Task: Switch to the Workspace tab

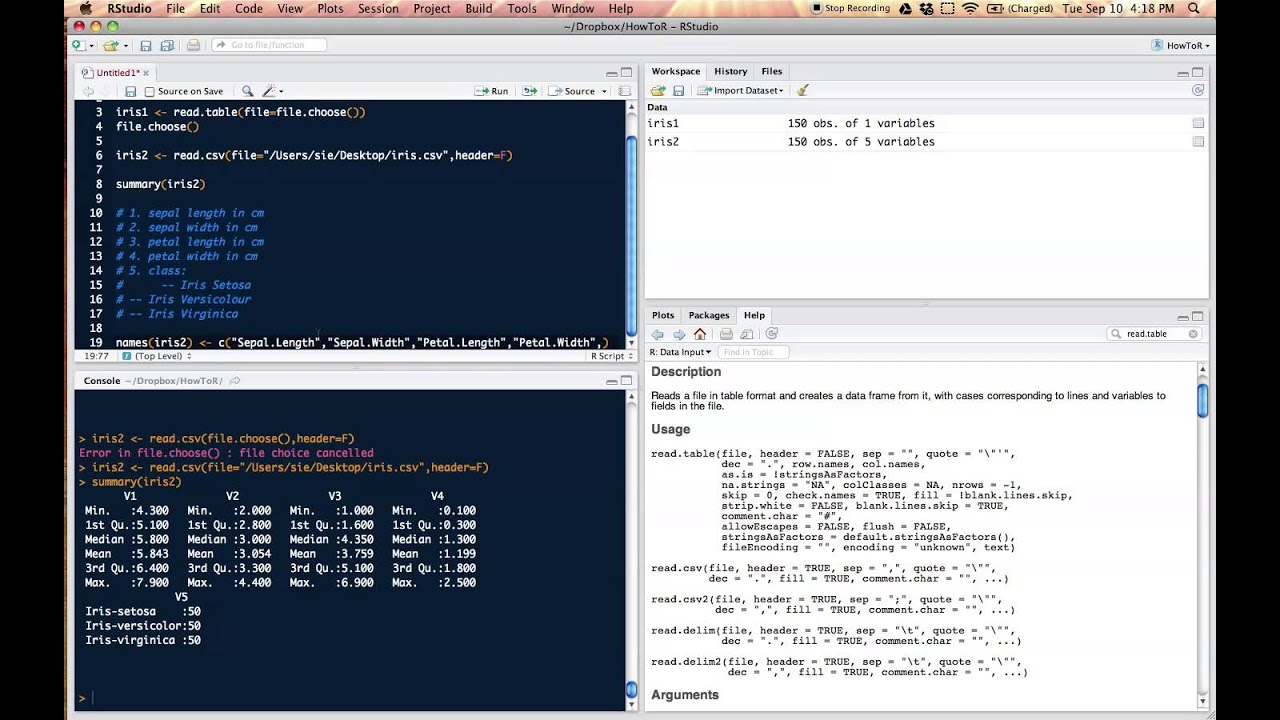Action: 676,72
